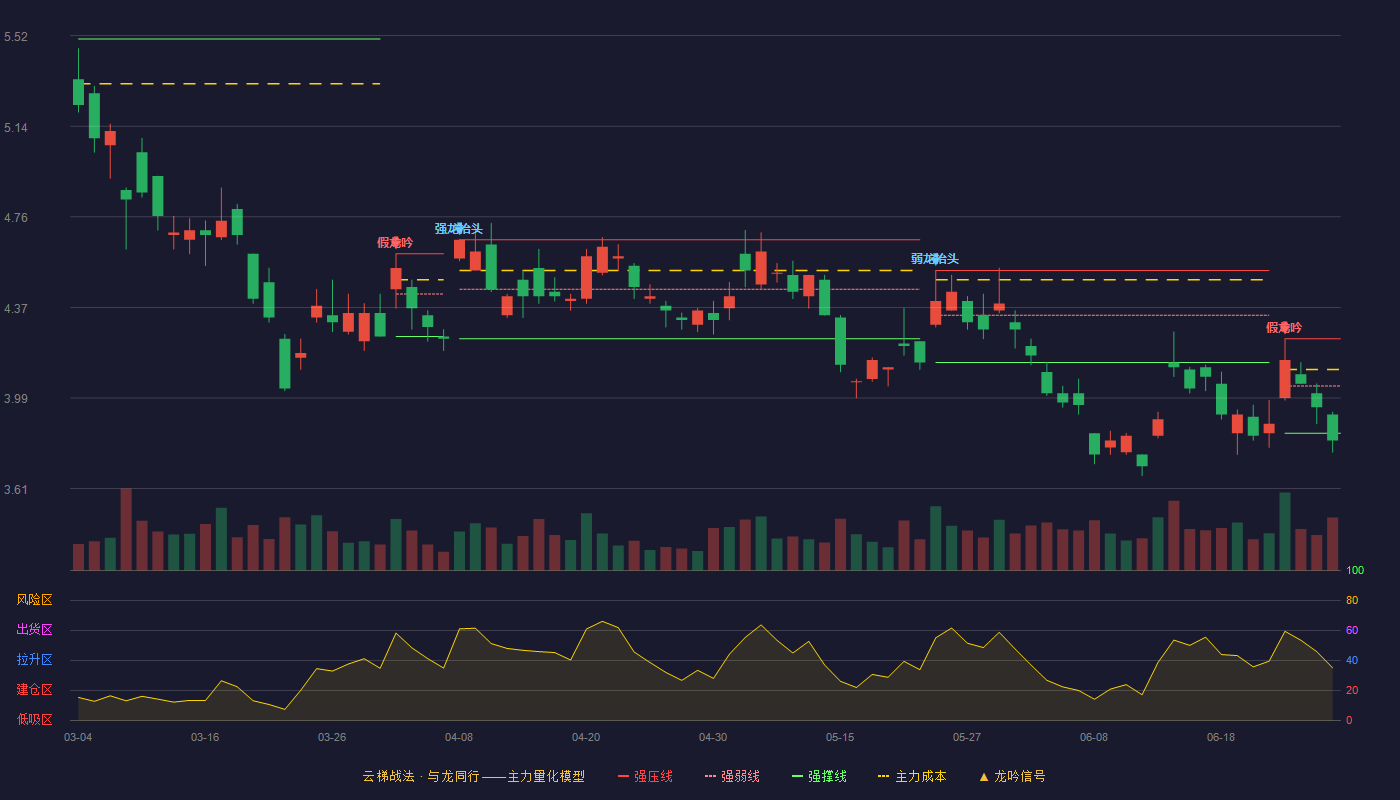Click the 出货区 zone label
Image resolution: width=1400 pixels, height=800 pixels.
click(34, 630)
